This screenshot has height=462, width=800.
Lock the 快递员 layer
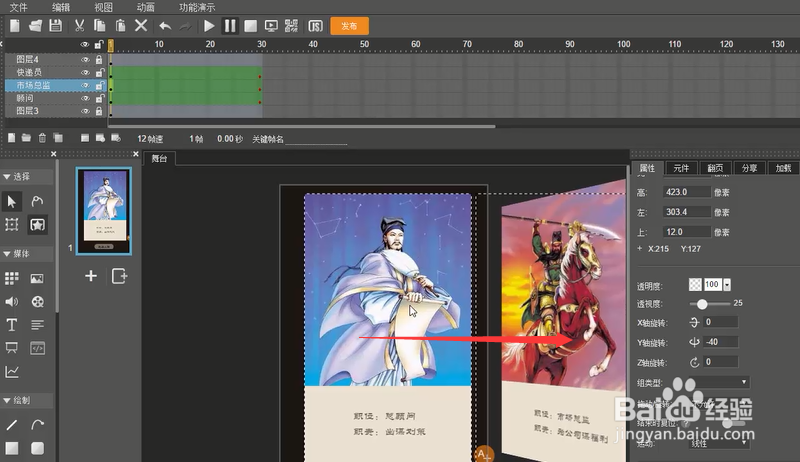point(99,72)
